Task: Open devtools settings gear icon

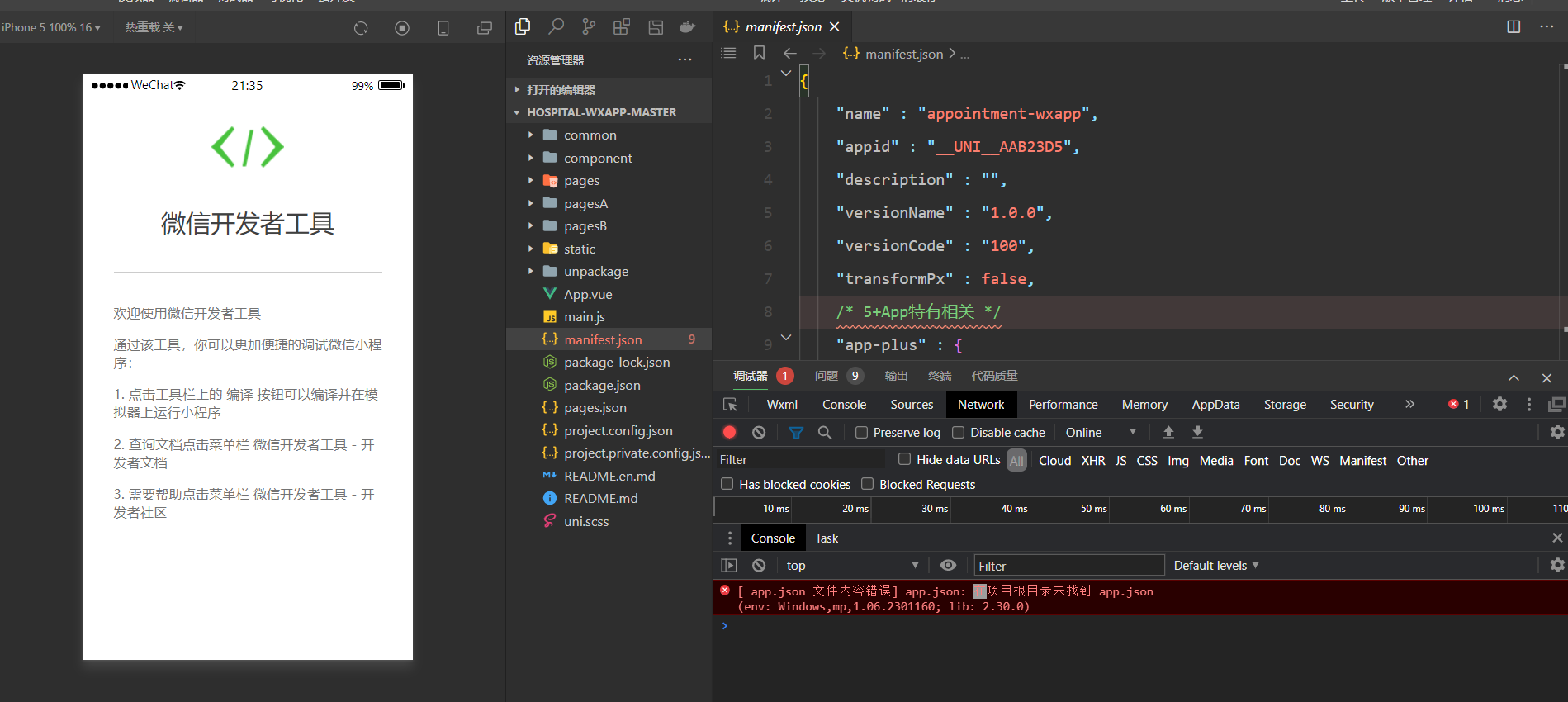Action: coord(1499,404)
